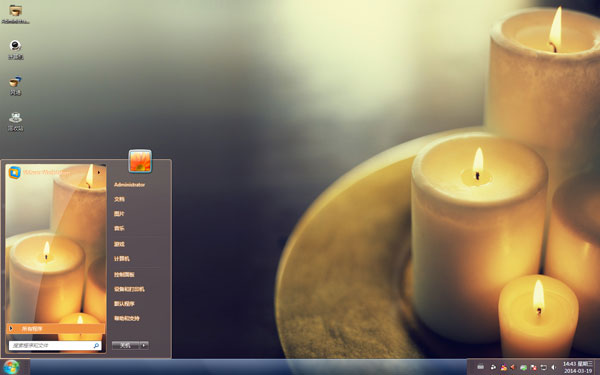Open Devices and Printers (设备和打印机)

pyautogui.click(x=129, y=289)
